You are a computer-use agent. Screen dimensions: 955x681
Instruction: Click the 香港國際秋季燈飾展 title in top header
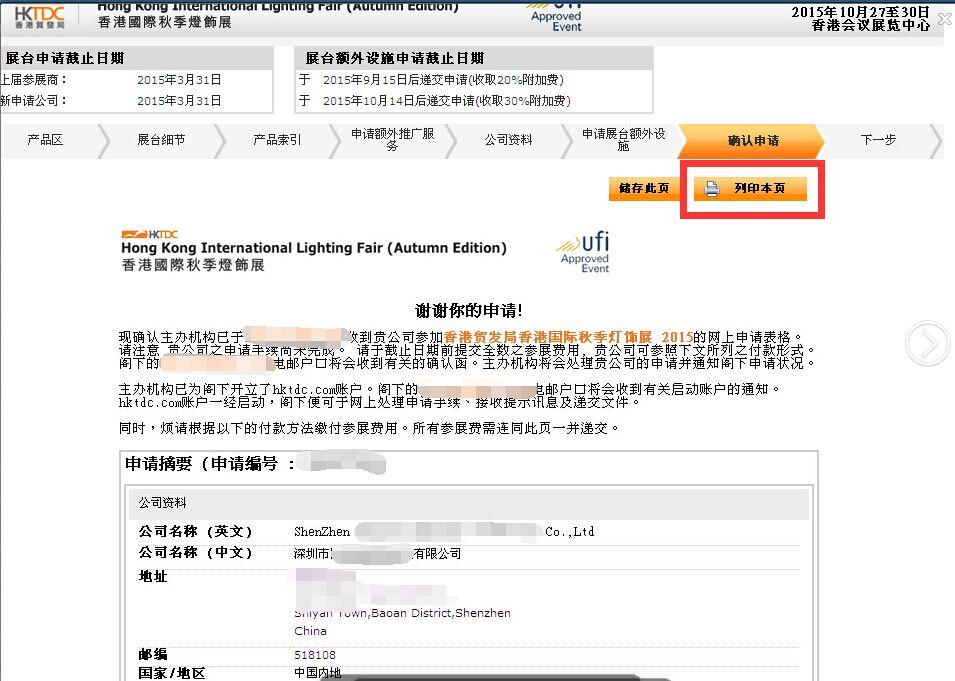pyautogui.click(x=165, y=23)
